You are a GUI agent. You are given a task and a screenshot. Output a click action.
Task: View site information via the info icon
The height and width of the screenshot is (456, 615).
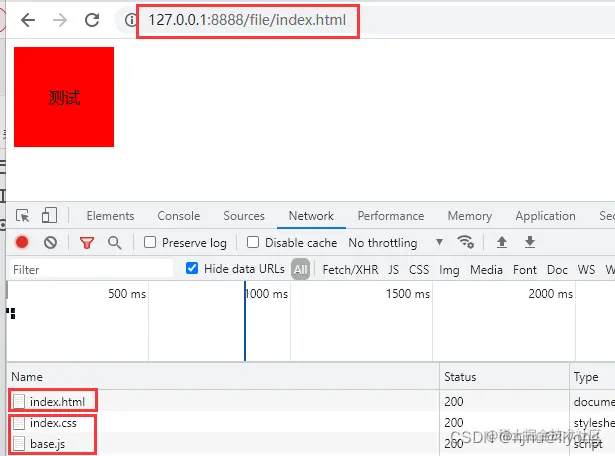point(130,20)
